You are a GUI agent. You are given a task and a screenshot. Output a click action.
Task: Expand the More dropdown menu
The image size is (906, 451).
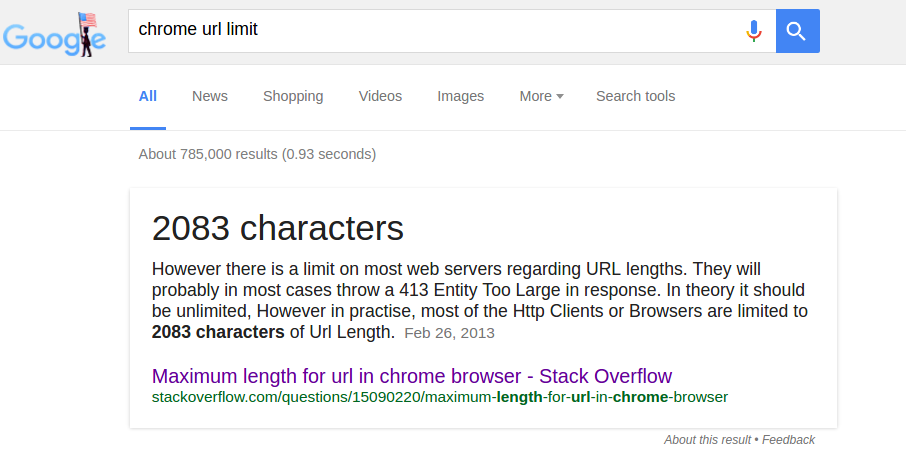pos(541,96)
